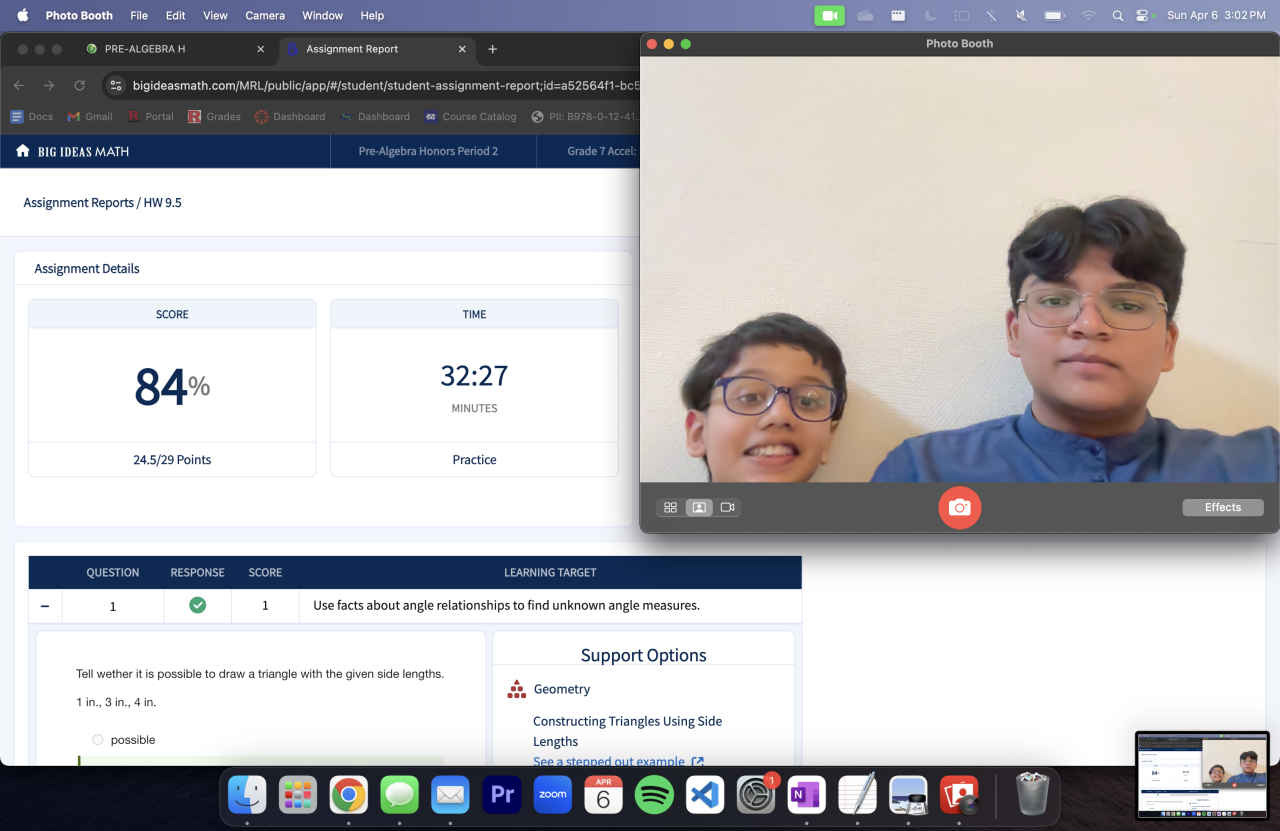This screenshot has width=1280, height=831.
Task: Reload the Assignment Report page
Action: click(80, 86)
